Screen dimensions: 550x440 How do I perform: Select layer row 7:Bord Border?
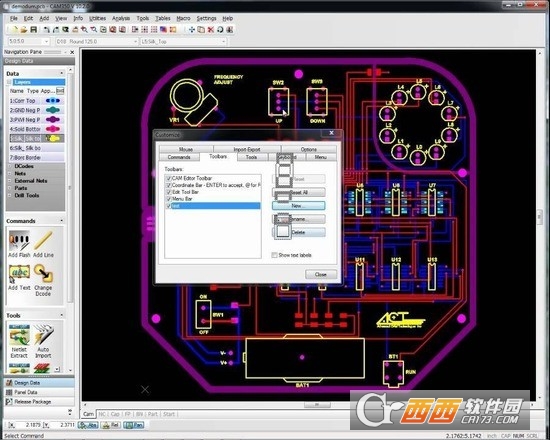[x=36, y=158]
